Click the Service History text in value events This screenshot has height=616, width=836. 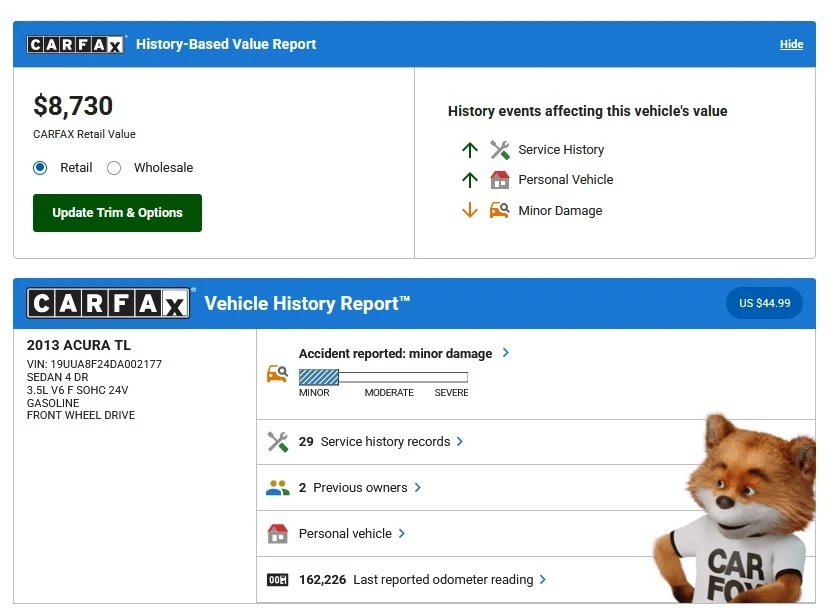[x=561, y=150]
